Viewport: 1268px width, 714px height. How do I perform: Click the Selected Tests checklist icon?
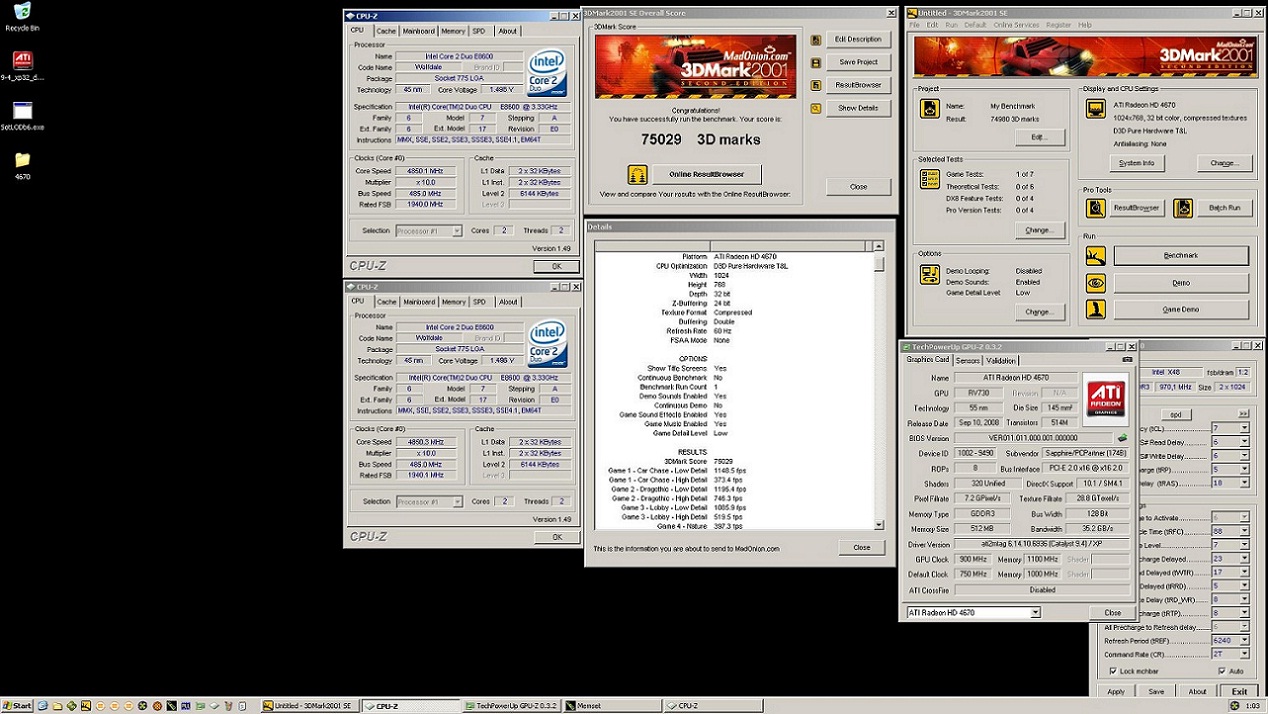(930, 180)
